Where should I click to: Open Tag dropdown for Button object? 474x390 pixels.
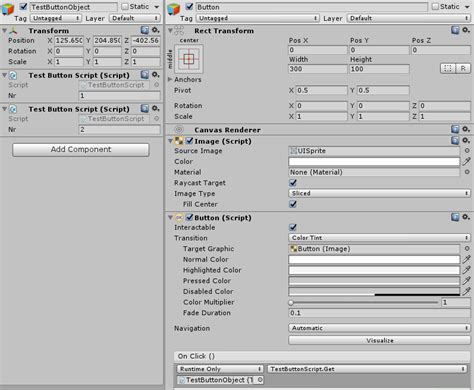[x=258, y=18]
